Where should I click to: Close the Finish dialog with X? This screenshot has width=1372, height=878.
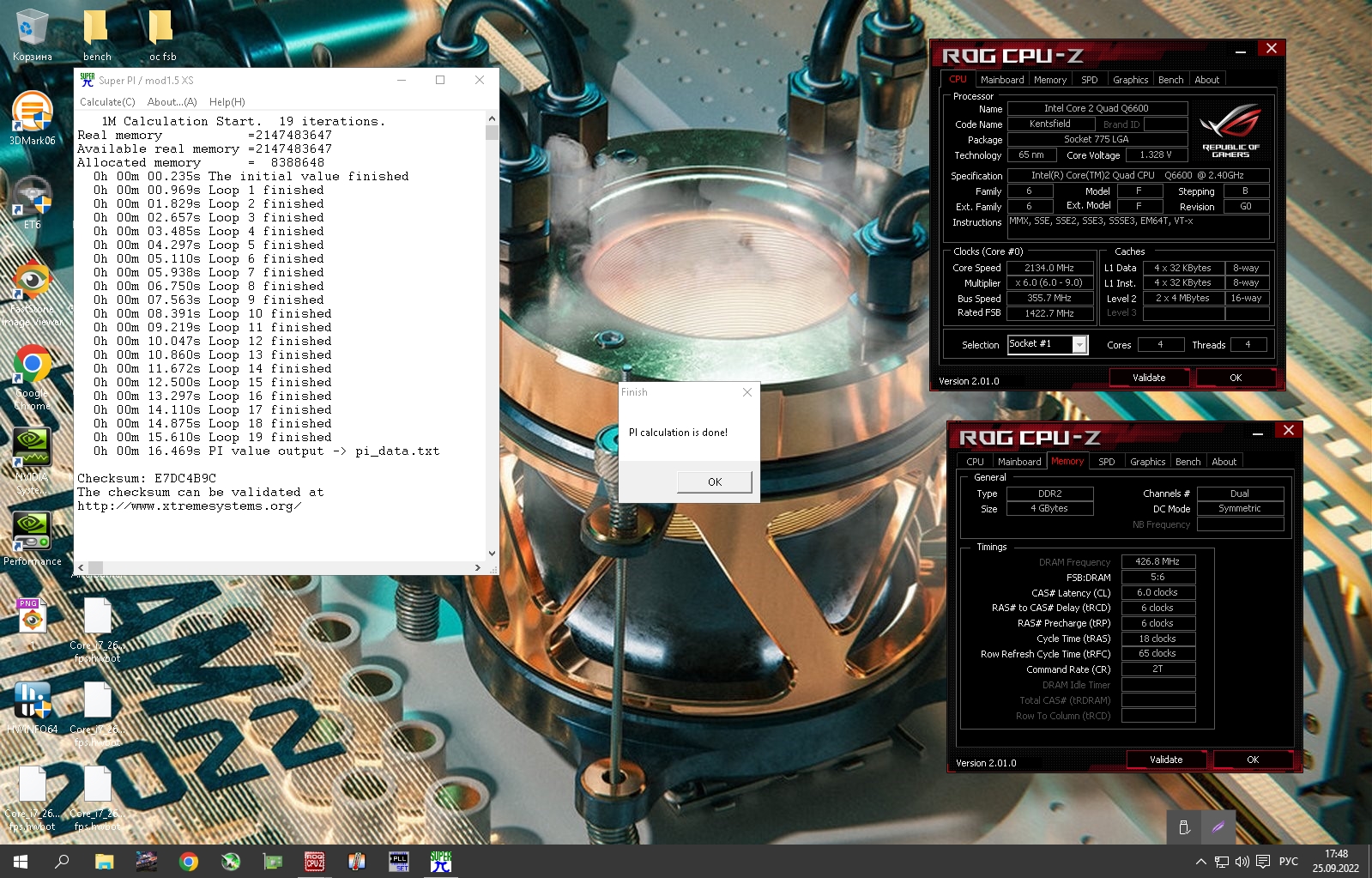(747, 392)
